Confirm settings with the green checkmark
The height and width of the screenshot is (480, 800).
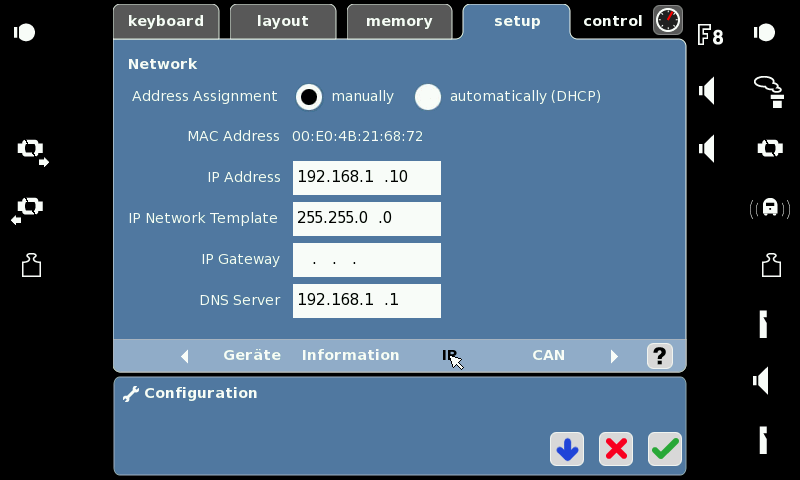click(665, 449)
